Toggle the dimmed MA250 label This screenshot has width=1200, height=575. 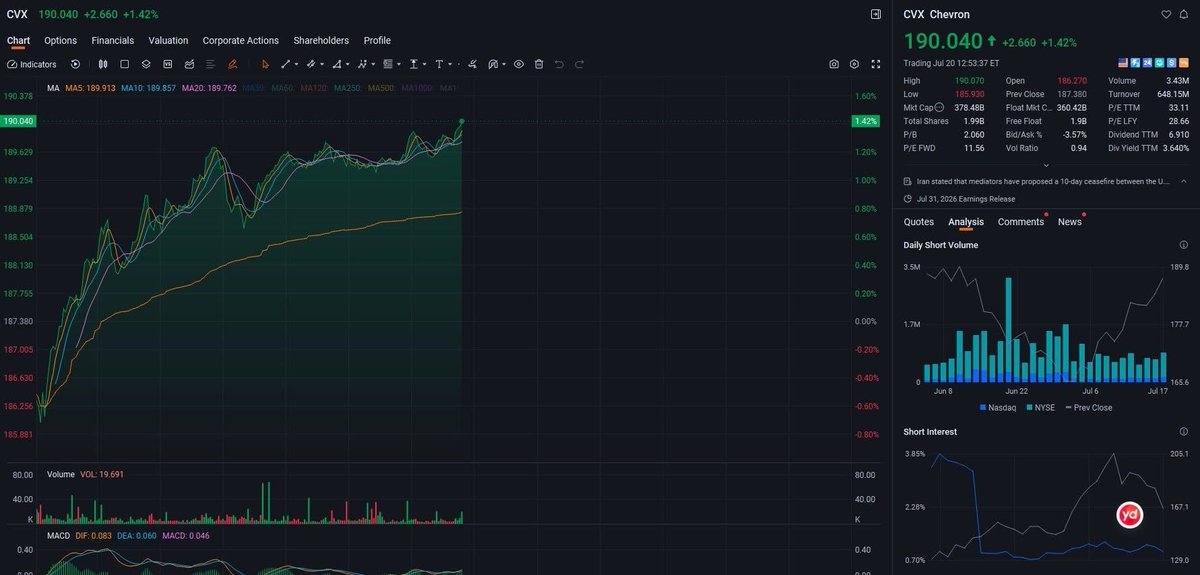pos(348,88)
